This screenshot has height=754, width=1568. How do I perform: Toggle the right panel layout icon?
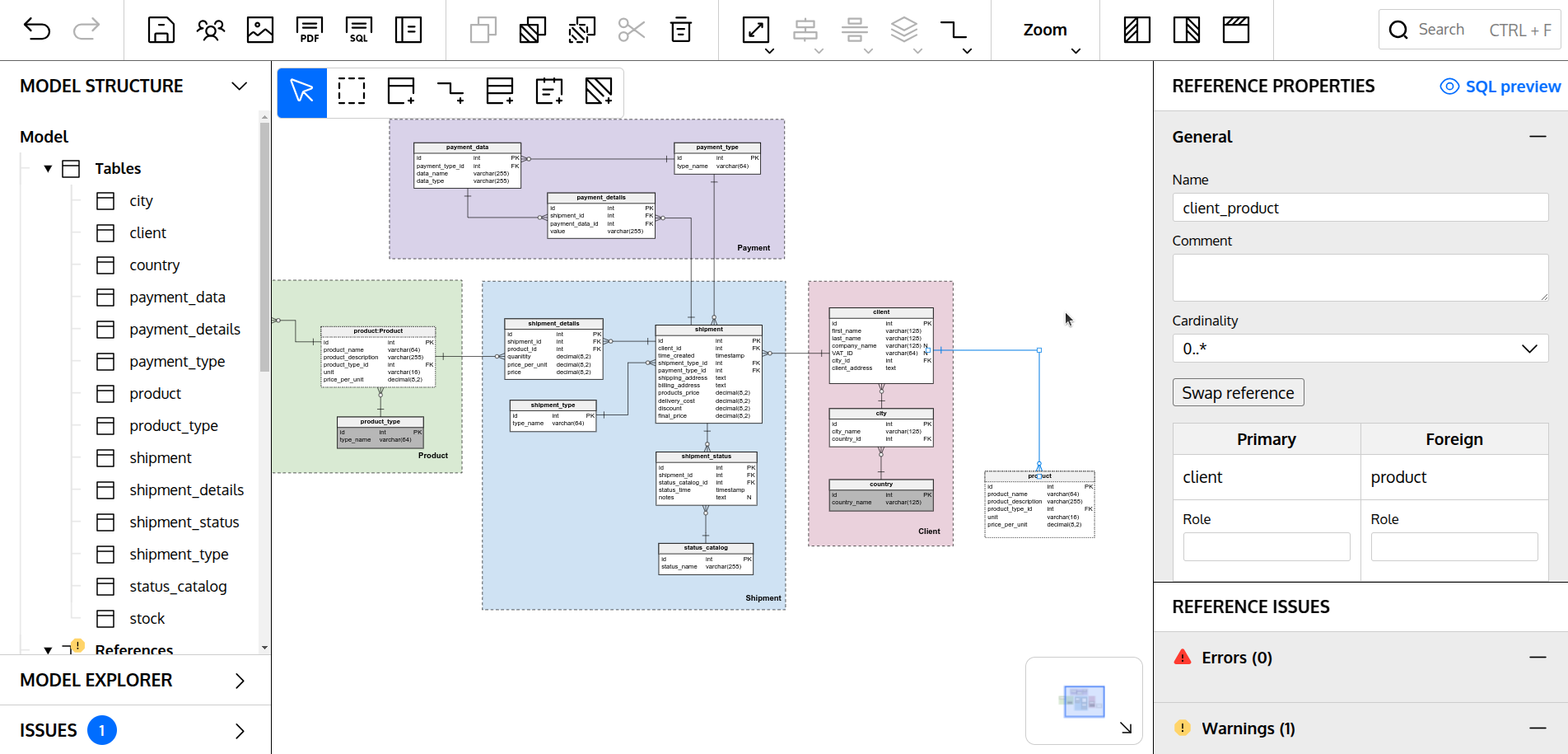[1187, 30]
